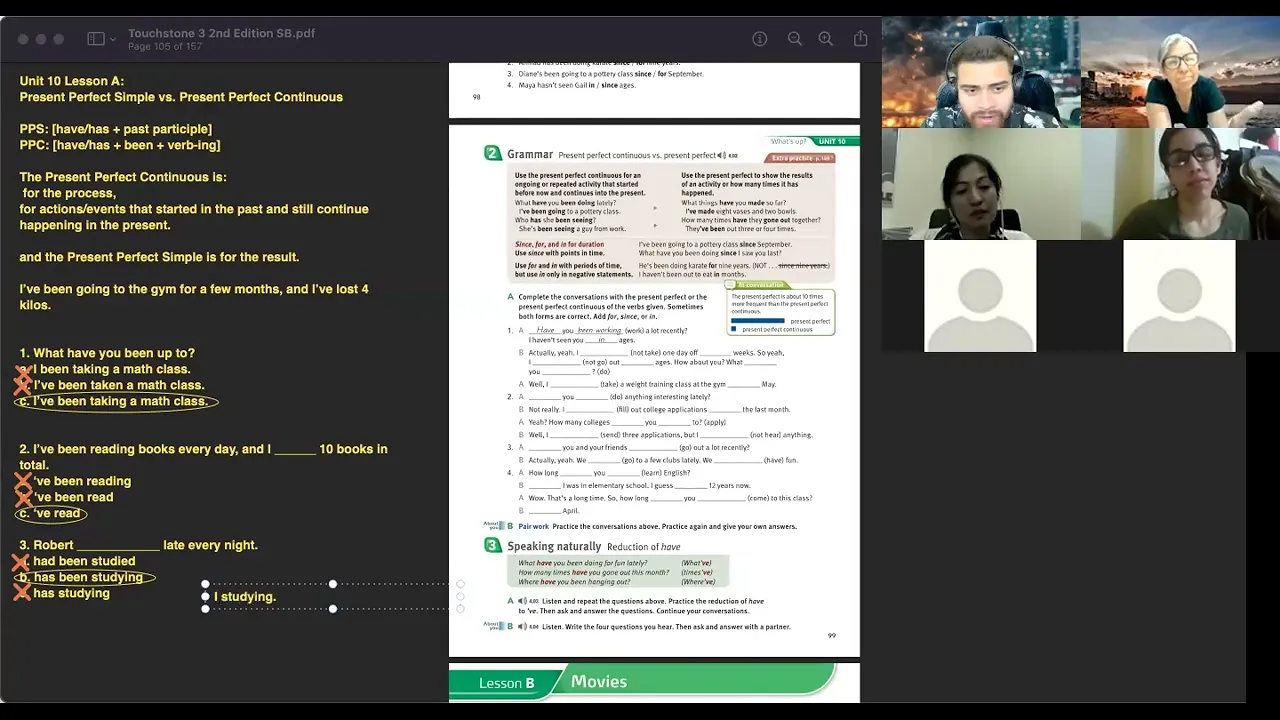Click the 'Lesson B' green tab
Viewport: 1280px width, 720px height.
(x=506, y=683)
